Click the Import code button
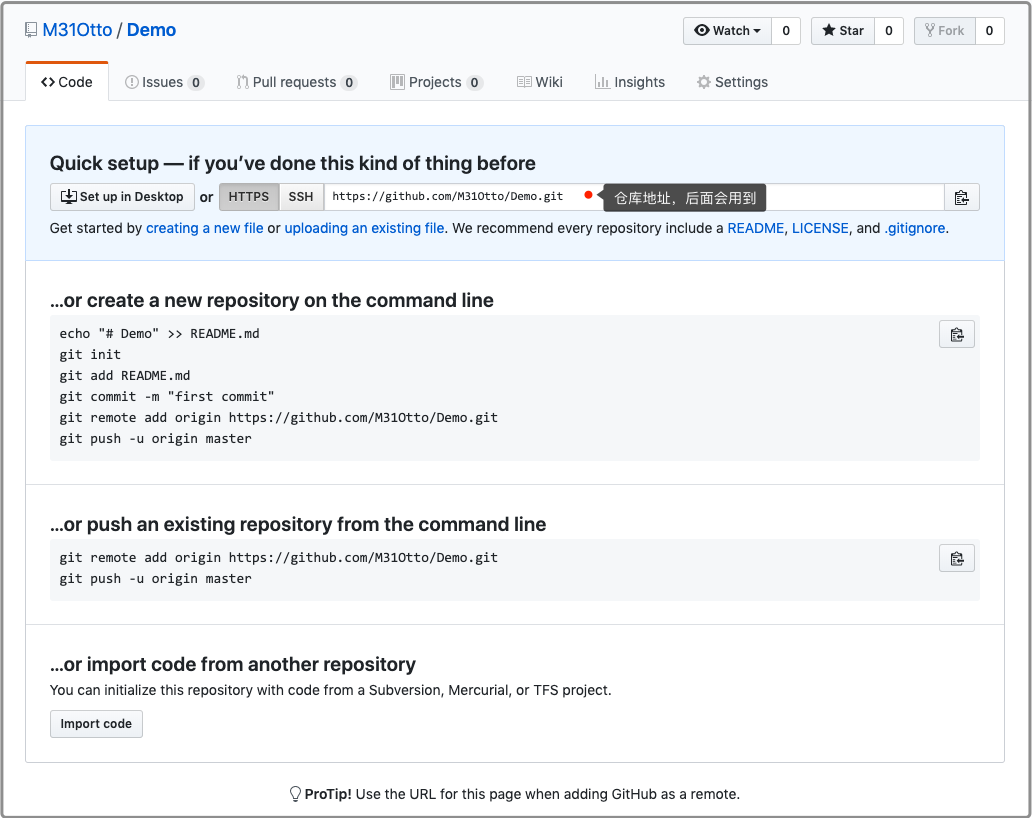 pos(96,724)
